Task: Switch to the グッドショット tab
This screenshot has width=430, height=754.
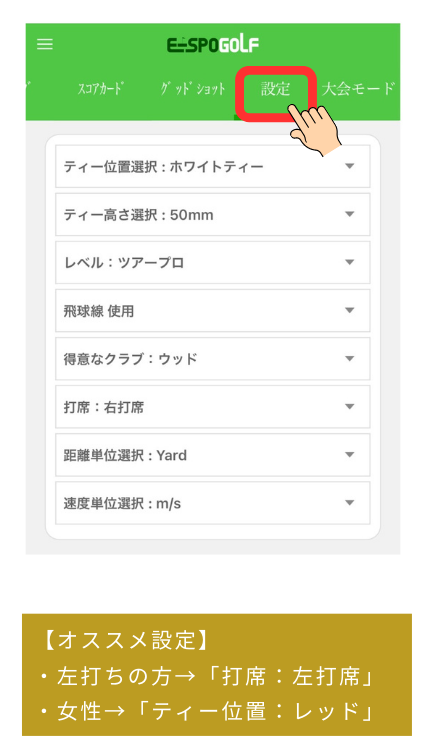Action: pyautogui.click(x=193, y=89)
